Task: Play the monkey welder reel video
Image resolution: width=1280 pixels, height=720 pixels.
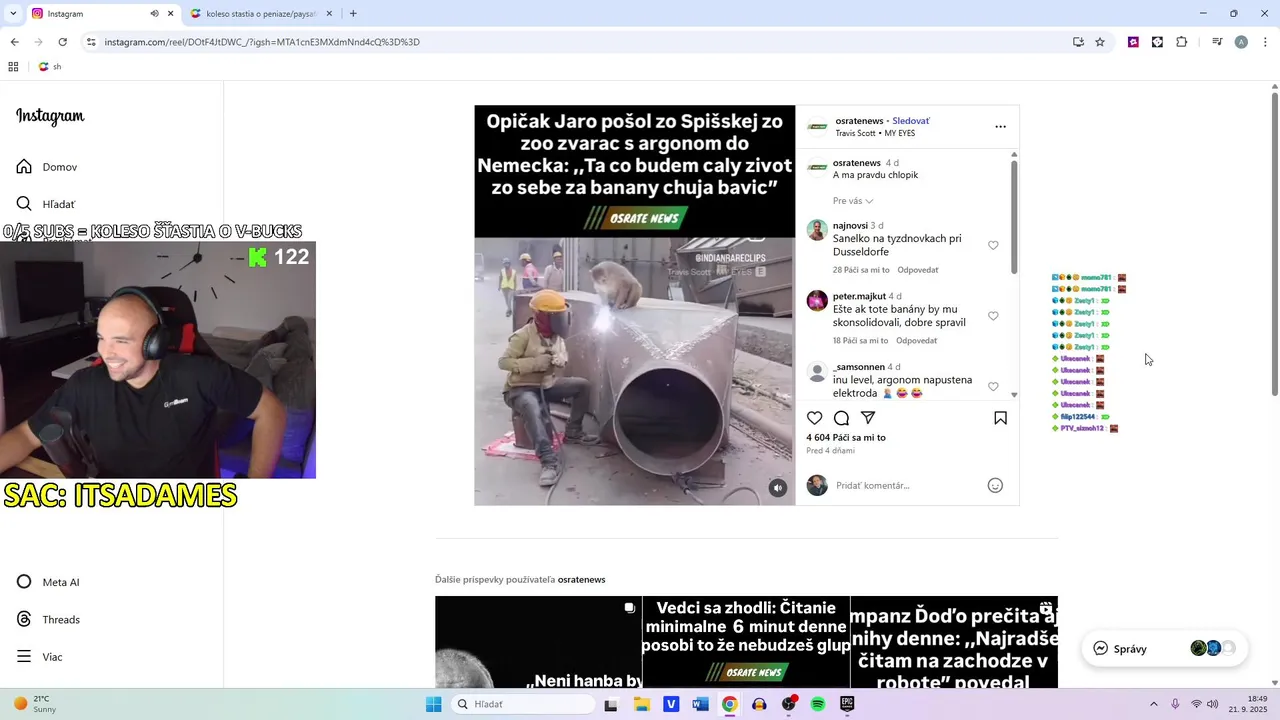Action: pos(635,371)
